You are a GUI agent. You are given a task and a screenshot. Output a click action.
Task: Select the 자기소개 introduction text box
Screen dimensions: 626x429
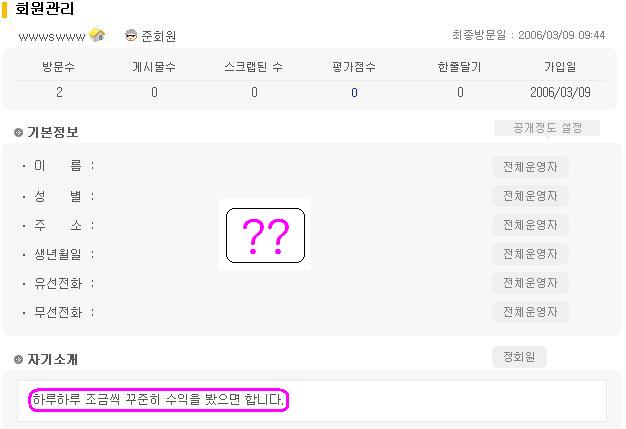pos(312,400)
